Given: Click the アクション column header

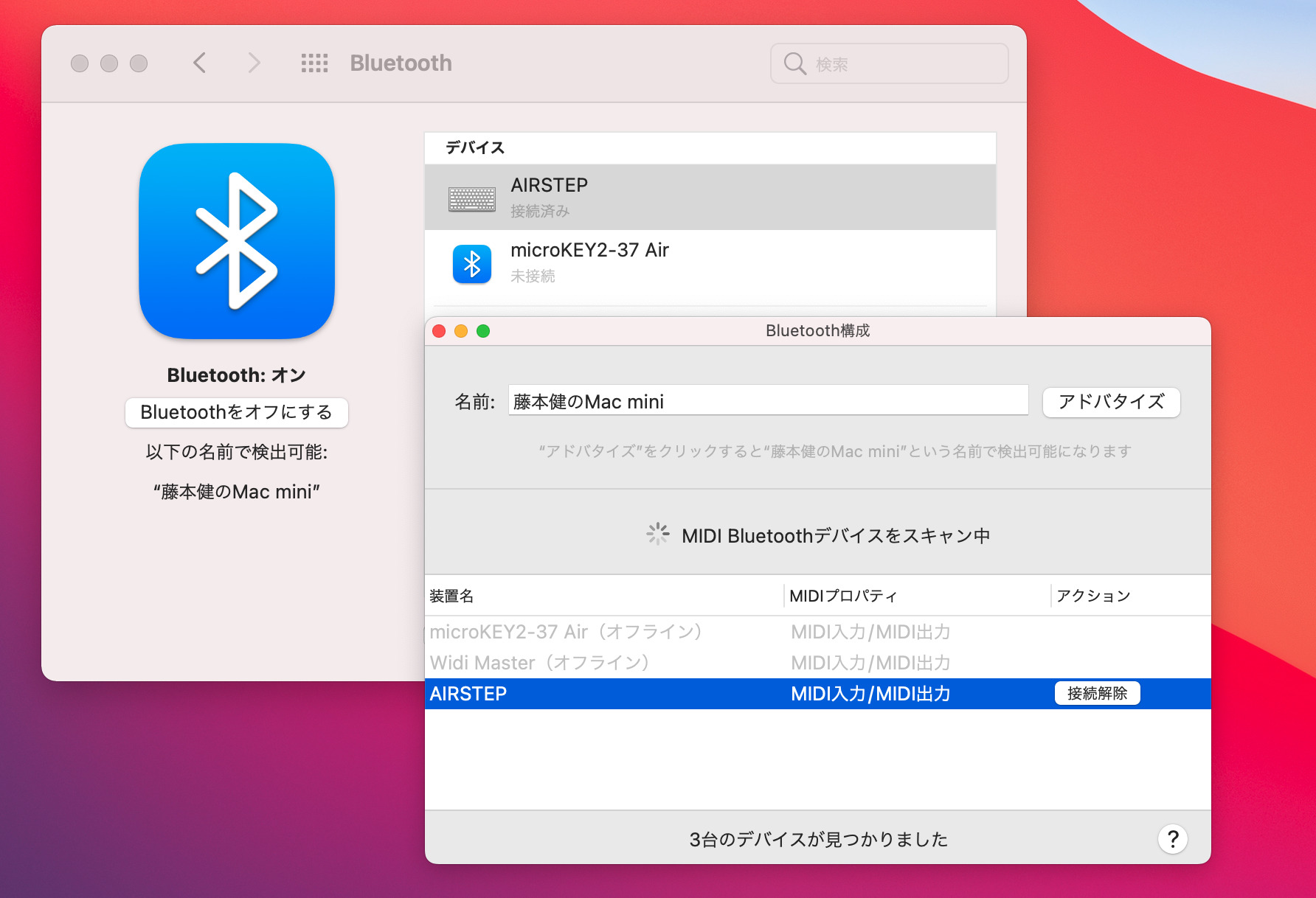Looking at the screenshot, I should [x=1131, y=596].
